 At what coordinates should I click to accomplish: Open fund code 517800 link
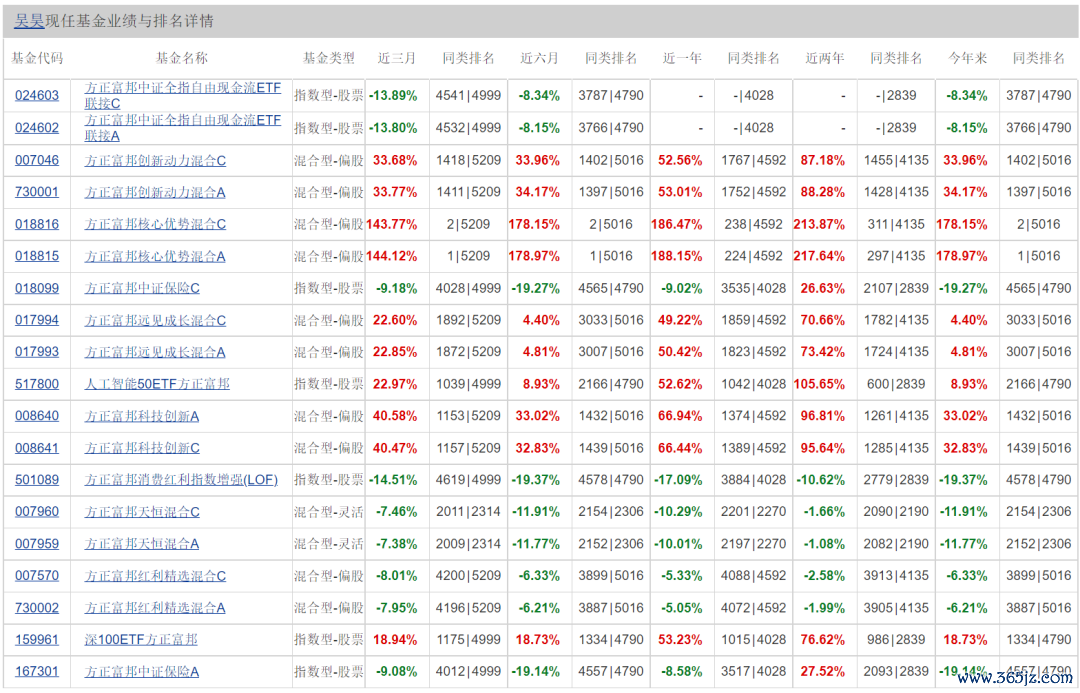pyautogui.click(x=37, y=384)
